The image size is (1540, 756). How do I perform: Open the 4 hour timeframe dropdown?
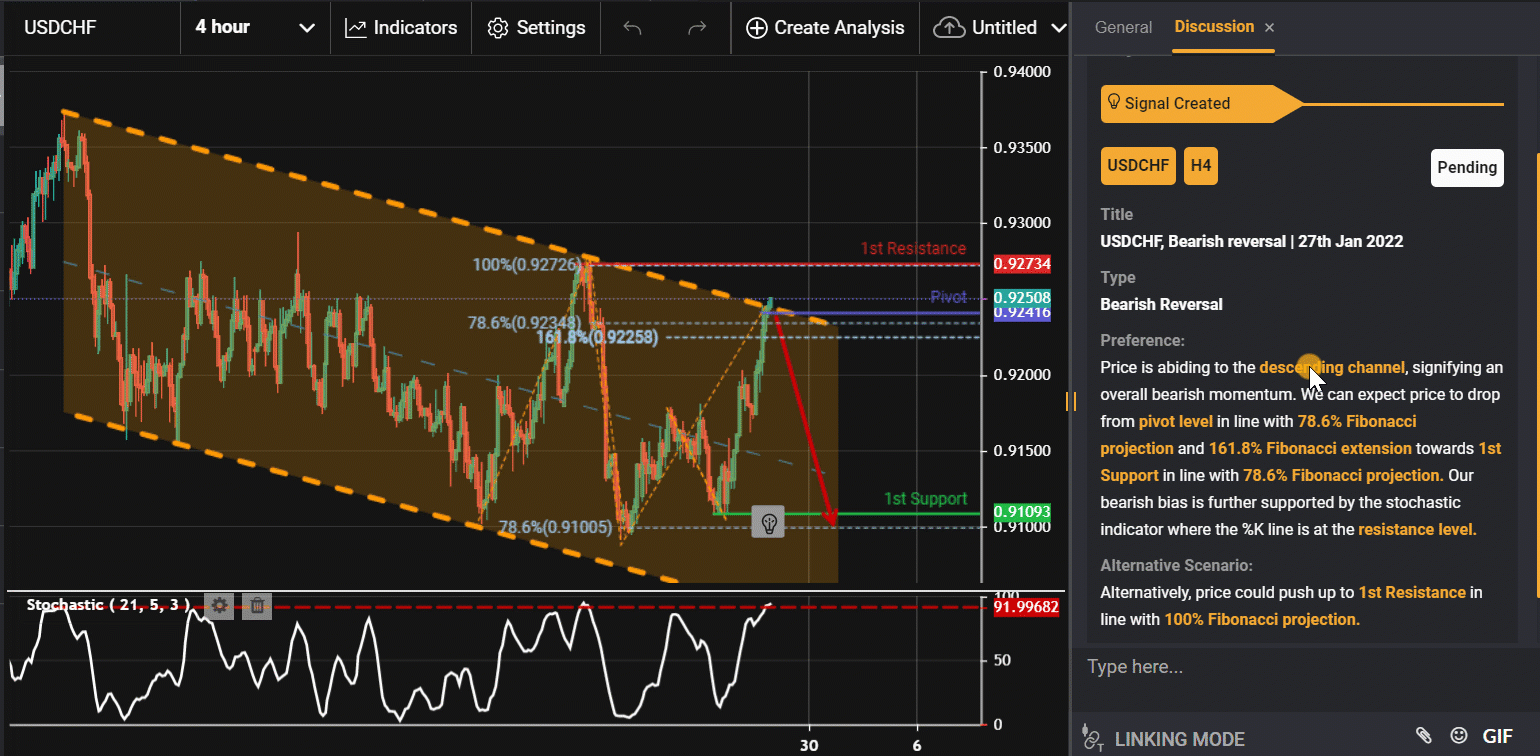pos(255,28)
